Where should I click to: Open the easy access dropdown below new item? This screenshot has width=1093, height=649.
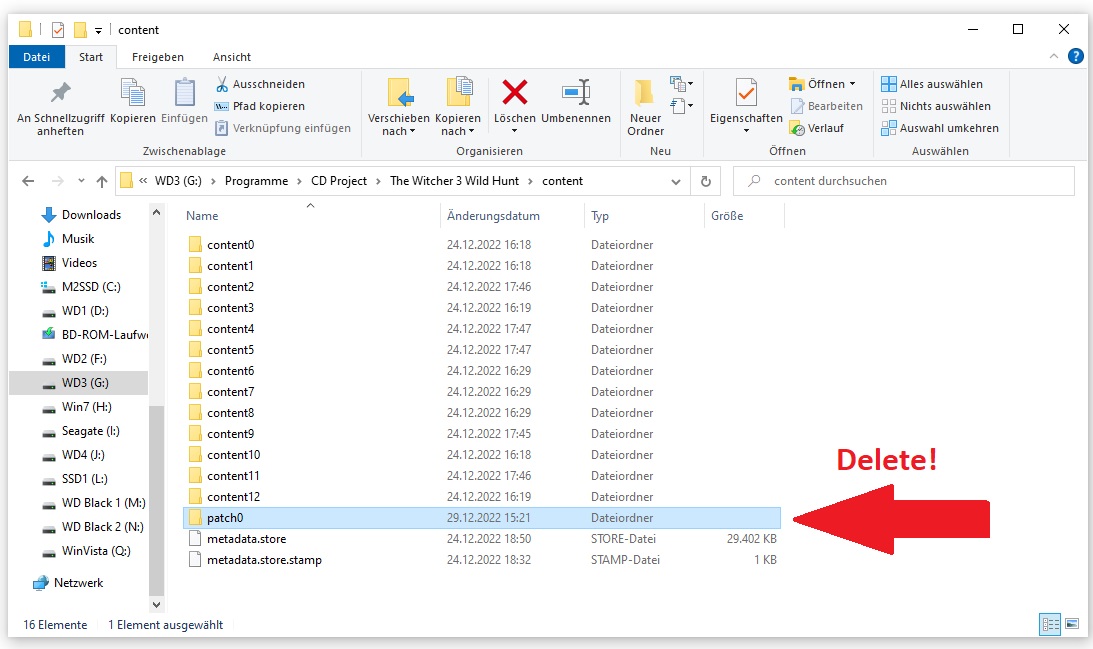point(682,106)
